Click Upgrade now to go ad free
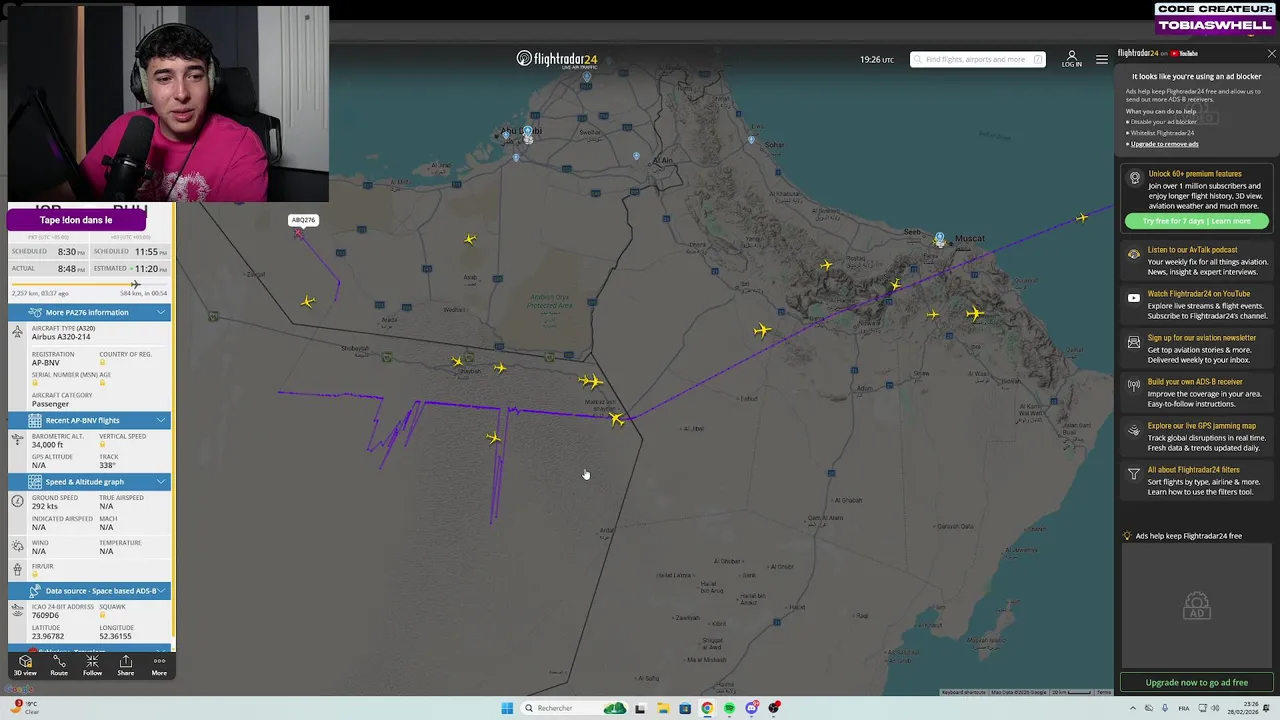The width and height of the screenshot is (1280, 720). click(x=1196, y=682)
